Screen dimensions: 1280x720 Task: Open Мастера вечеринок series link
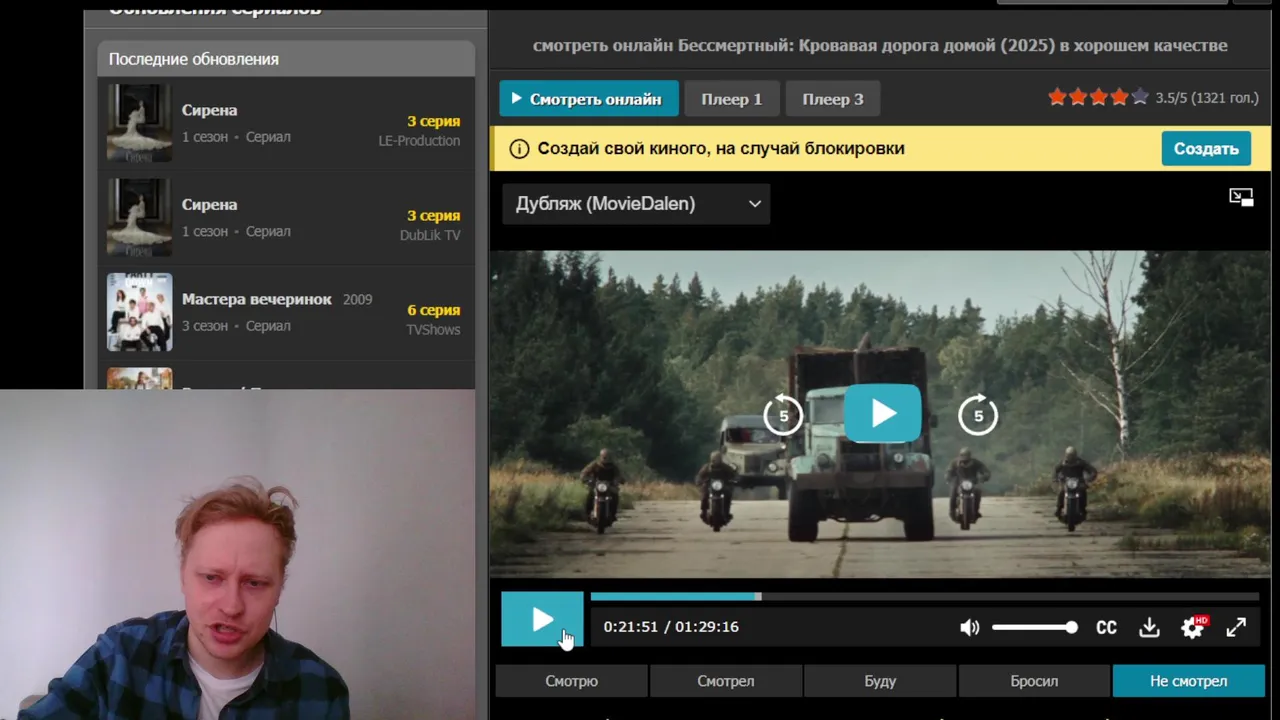[x=257, y=299]
